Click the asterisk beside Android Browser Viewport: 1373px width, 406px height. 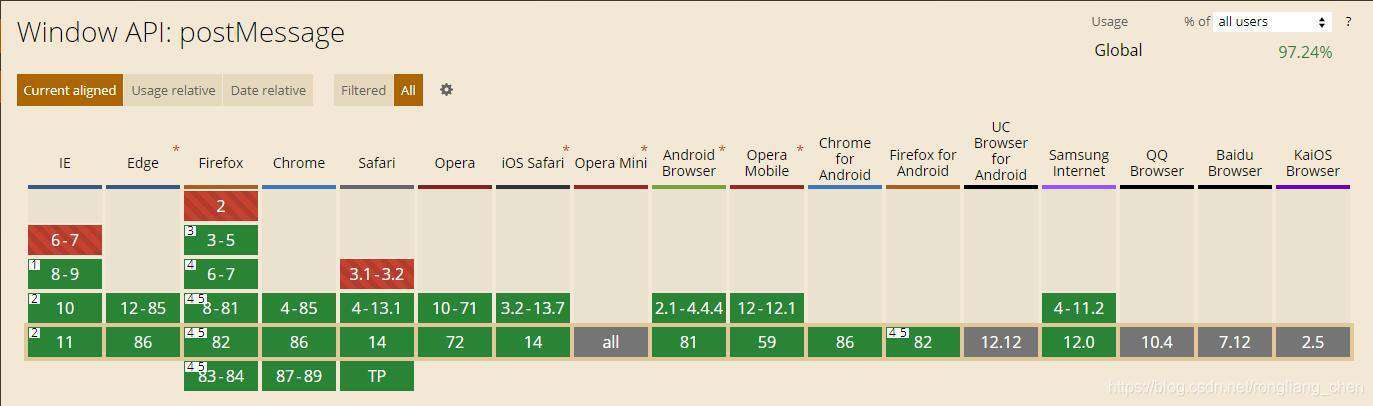722,150
